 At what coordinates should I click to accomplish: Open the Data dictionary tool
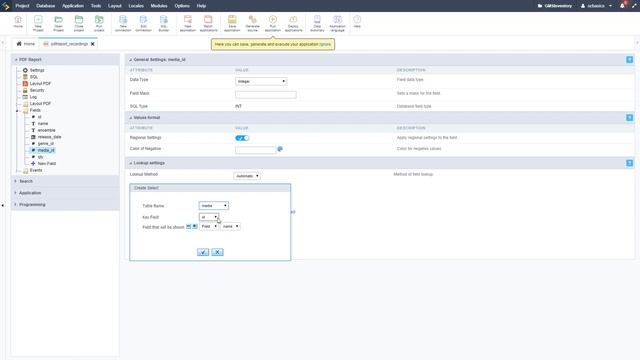[x=317, y=23]
